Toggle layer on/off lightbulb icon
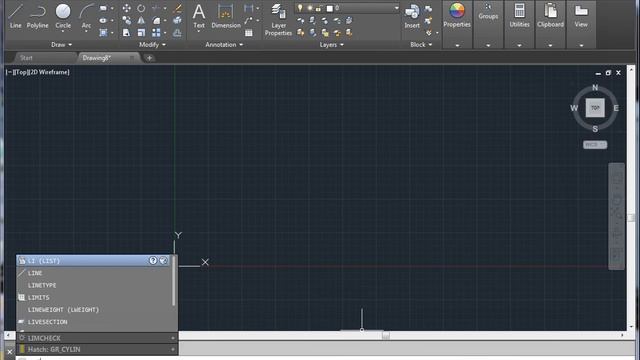Screen dimensions: 640x360 [x=300, y=8]
